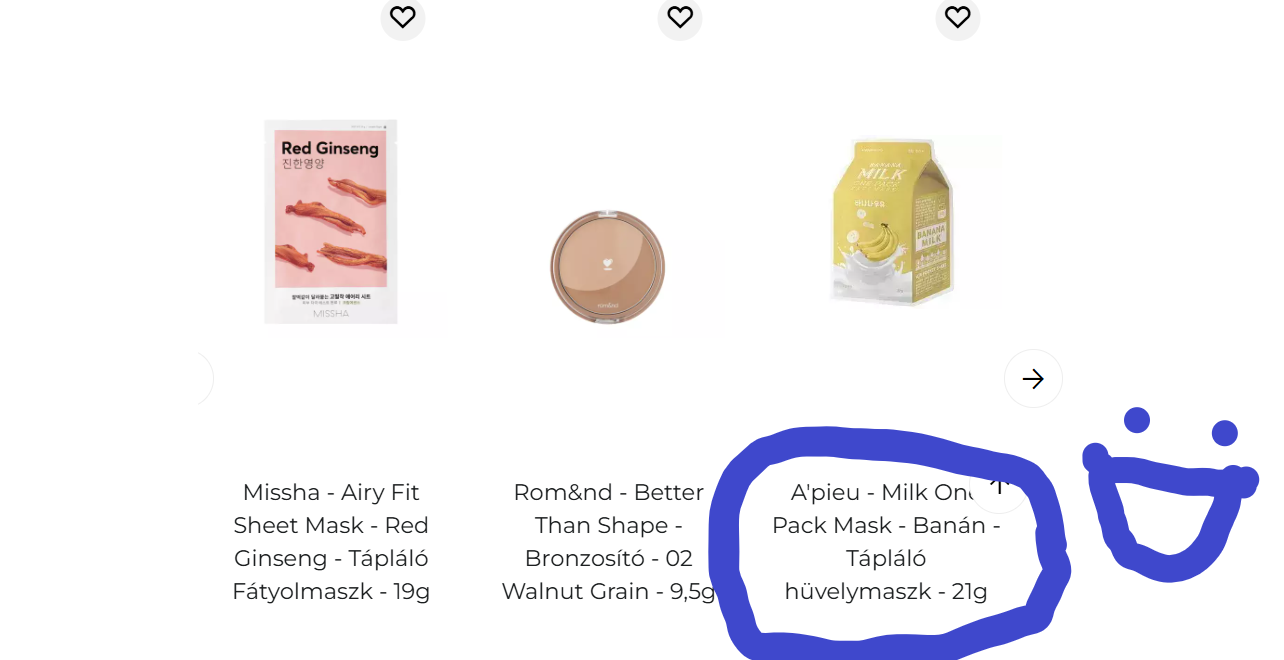Viewport: 1284px width, 660px height.
Task: Open the round bronzer compact image
Action: [607, 267]
